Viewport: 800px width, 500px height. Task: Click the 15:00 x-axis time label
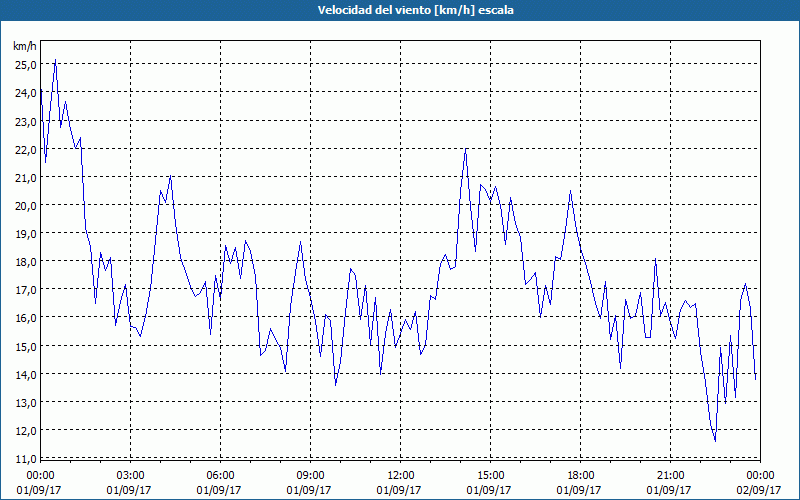pos(490,475)
